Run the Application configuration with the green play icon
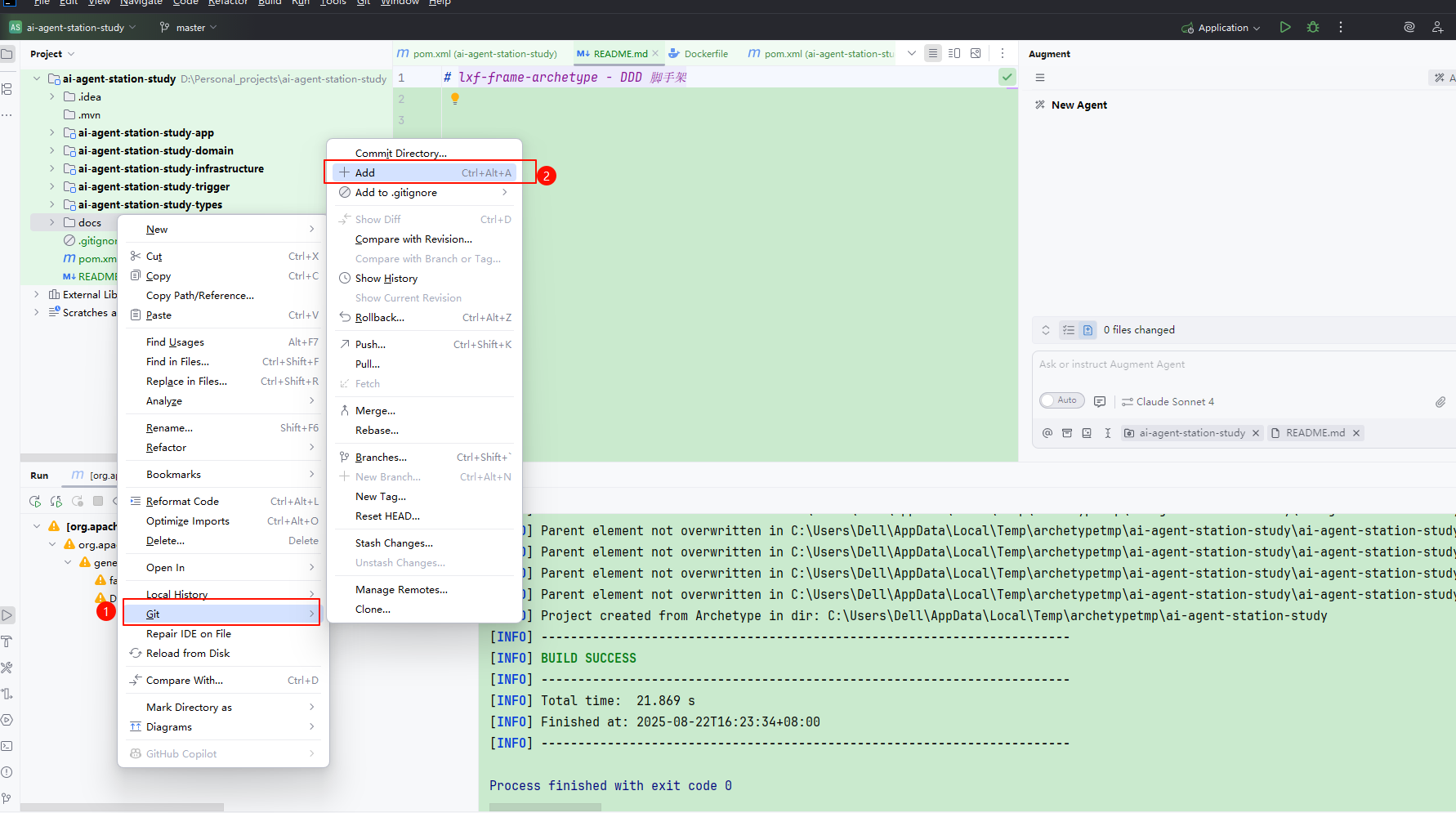This screenshot has width=1456, height=813. pyautogui.click(x=1285, y=27)
